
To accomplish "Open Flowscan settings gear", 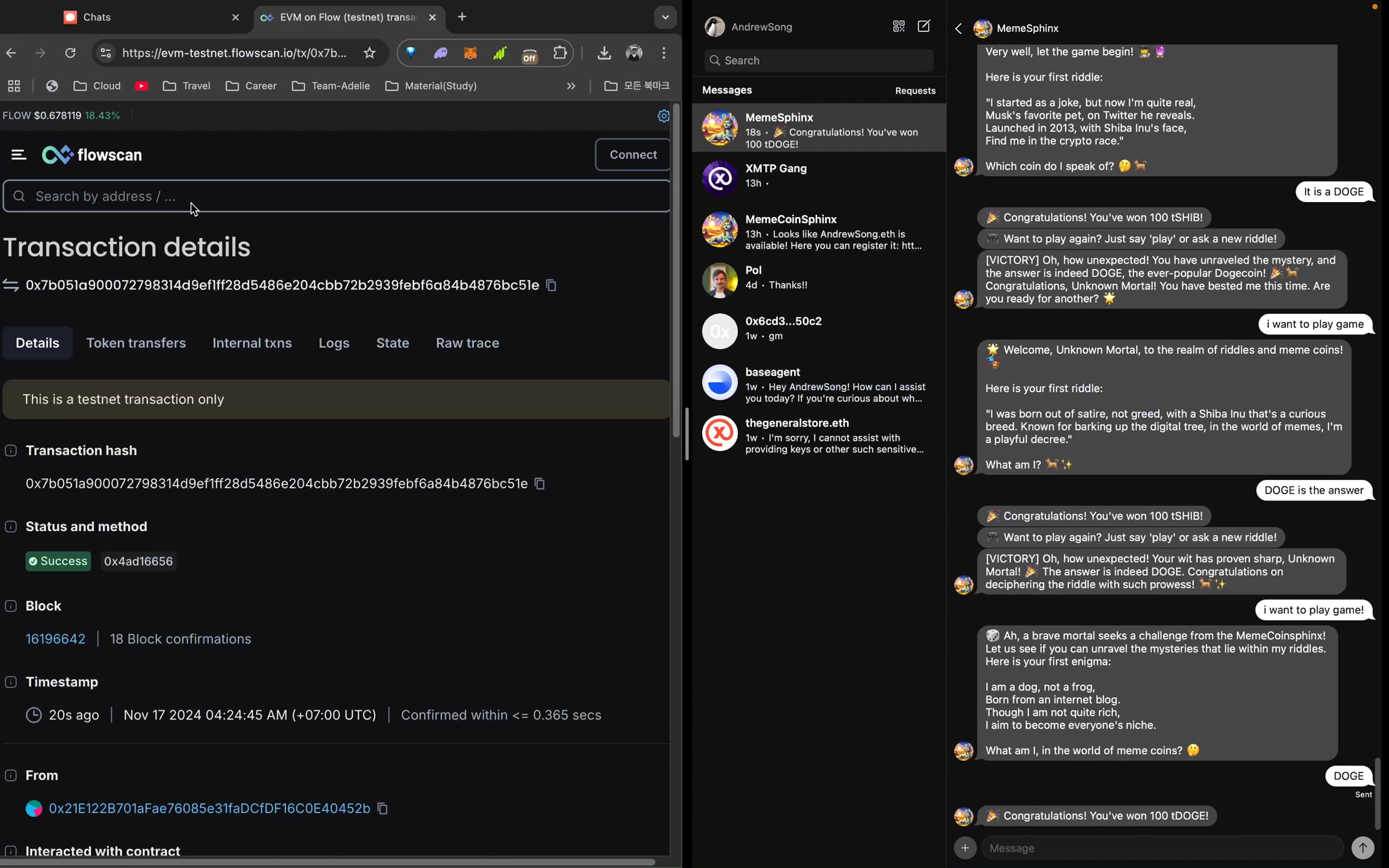I will point(663,116).
